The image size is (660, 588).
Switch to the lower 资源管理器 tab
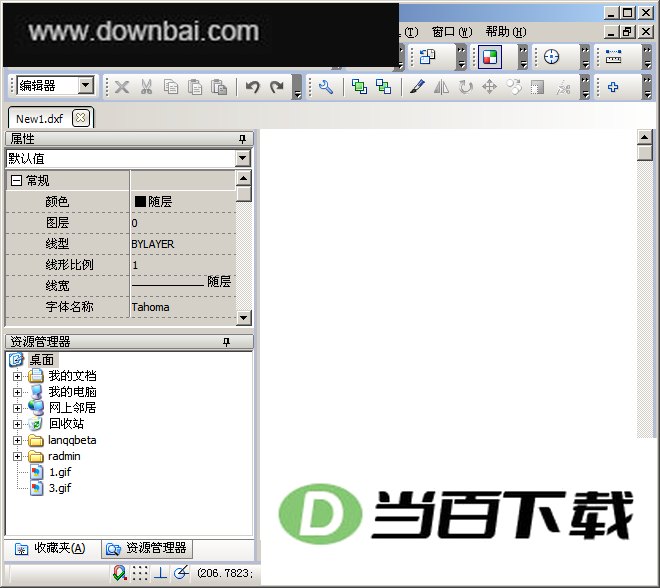[146, 548]
